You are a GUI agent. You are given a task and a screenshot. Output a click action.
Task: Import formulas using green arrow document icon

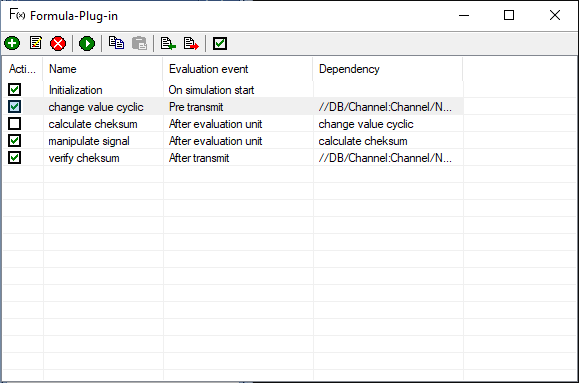pyautogui.click(x=168, y=43)
